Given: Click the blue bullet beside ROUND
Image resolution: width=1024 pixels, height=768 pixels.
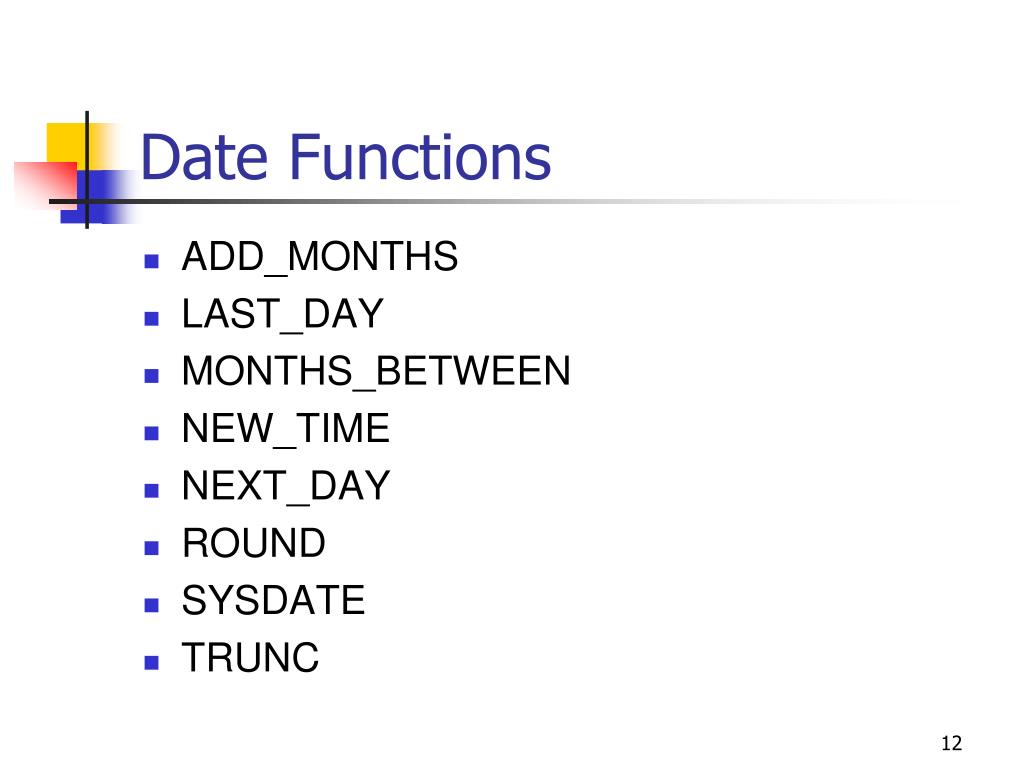Looking at the screenshot, I should point(152,548).
